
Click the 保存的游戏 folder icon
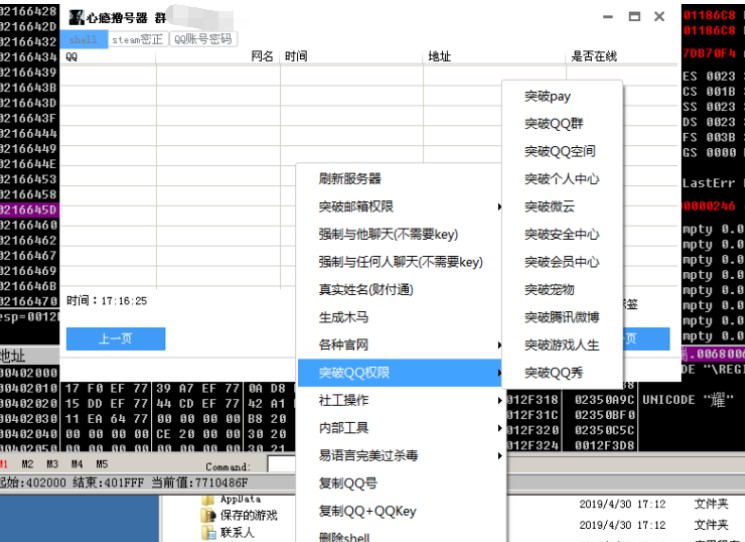coord(209,516)
